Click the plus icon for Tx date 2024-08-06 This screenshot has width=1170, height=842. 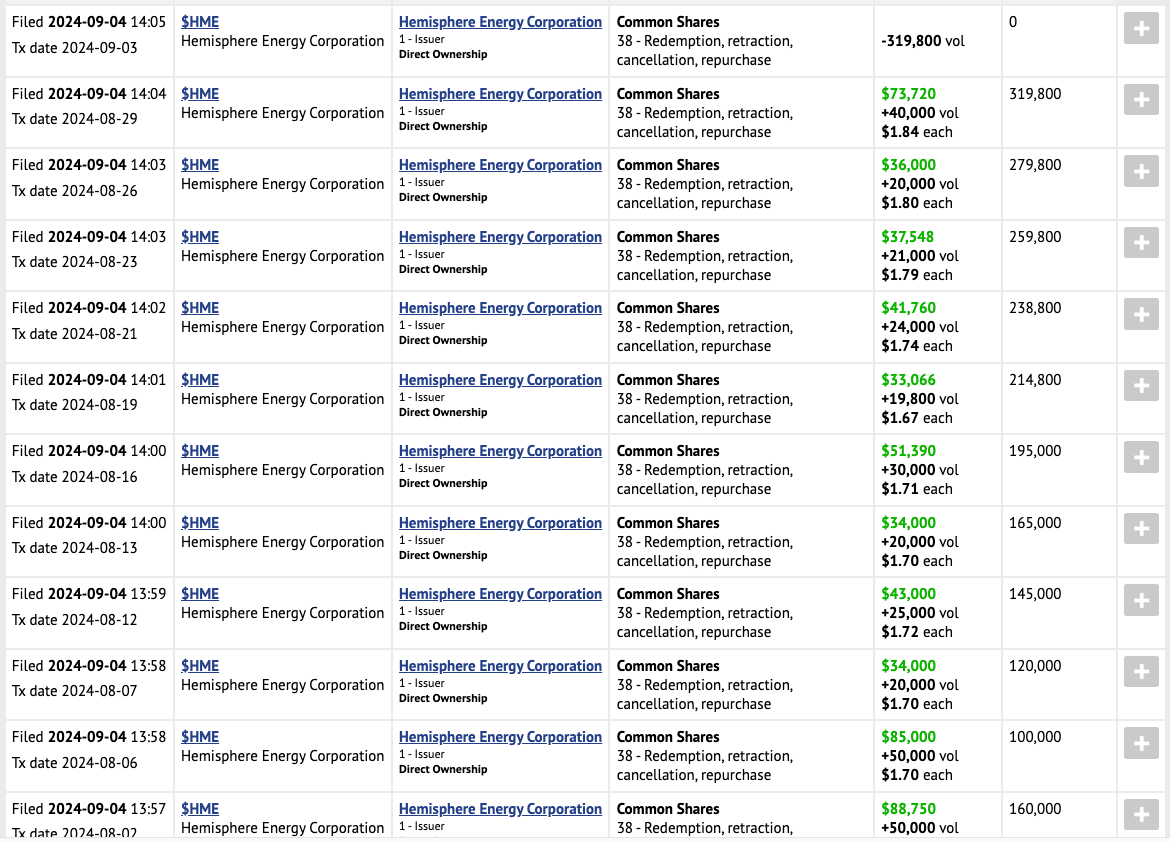[x=1141, y=743]
